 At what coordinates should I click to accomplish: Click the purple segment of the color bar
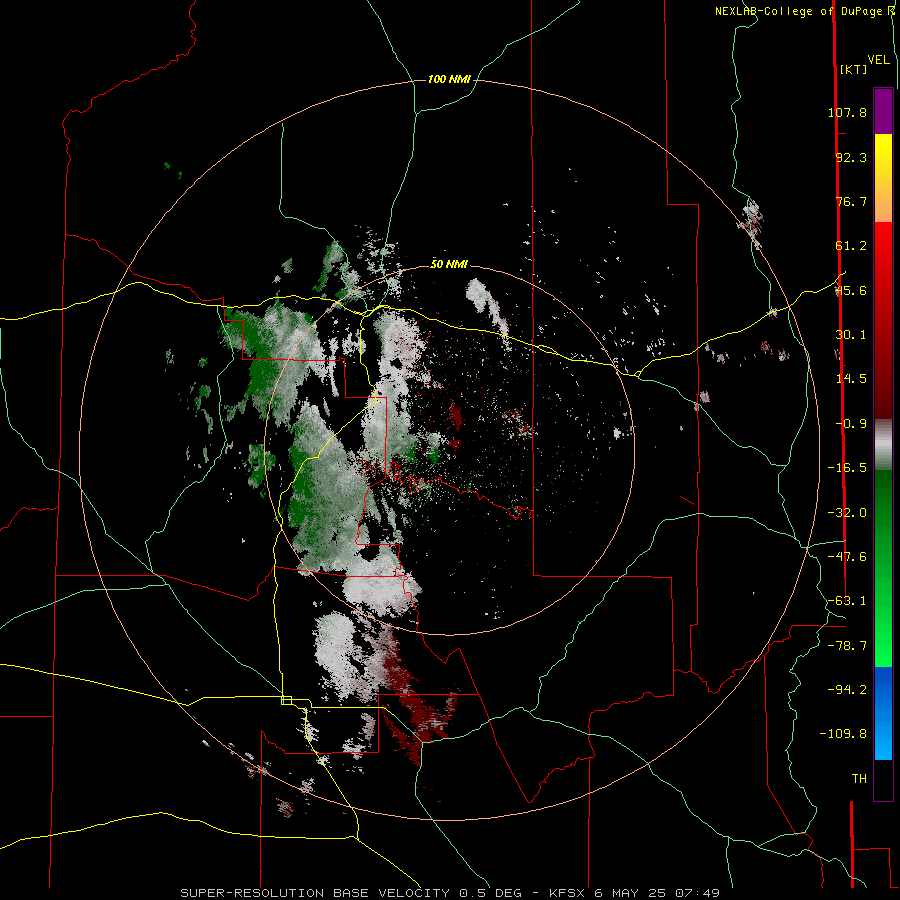pos(883,111)
